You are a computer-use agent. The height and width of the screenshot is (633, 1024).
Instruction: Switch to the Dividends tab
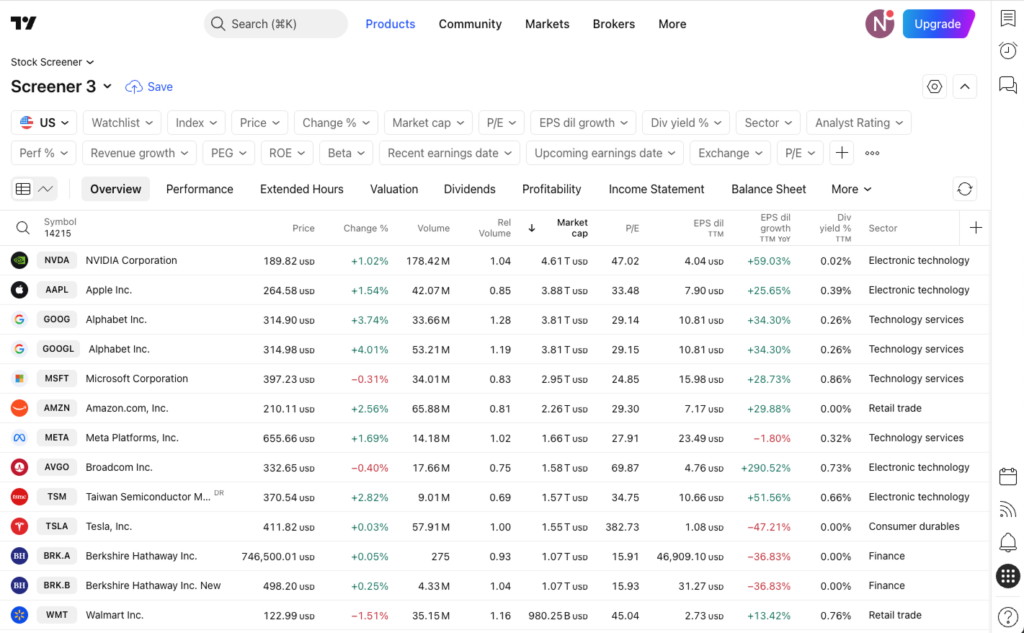click(471, 188)
